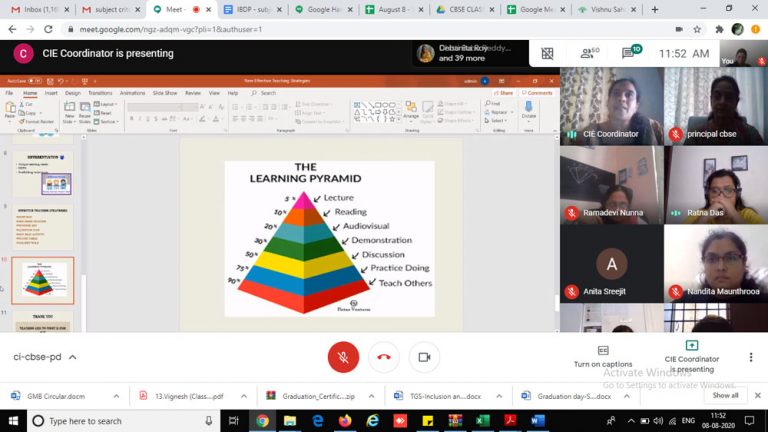This screenshot has width=768, height=432.
Task: Switch to the IBDP document browser tab
Action: (x=252, y=9)
